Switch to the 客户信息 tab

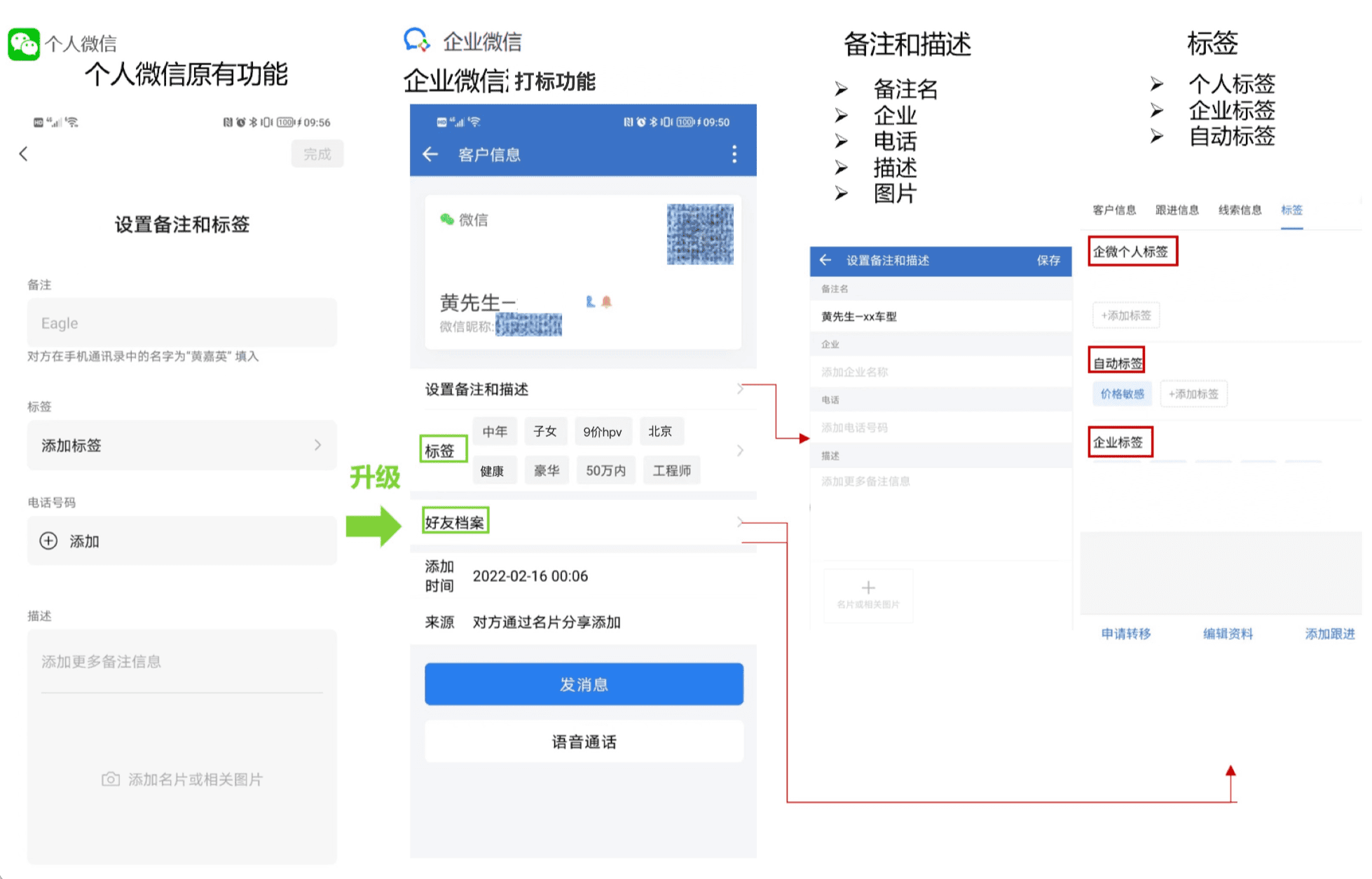tap(1114, 210)
